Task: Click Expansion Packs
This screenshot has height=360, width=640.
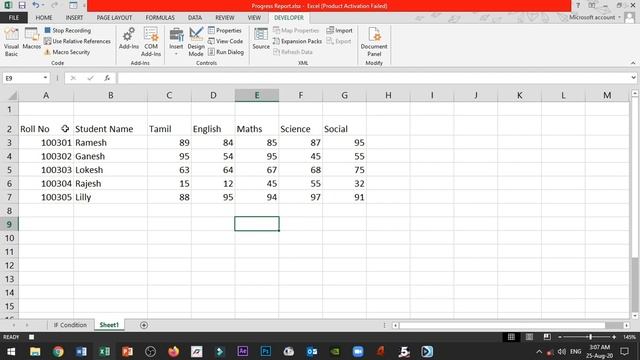Action: point(297,41)
